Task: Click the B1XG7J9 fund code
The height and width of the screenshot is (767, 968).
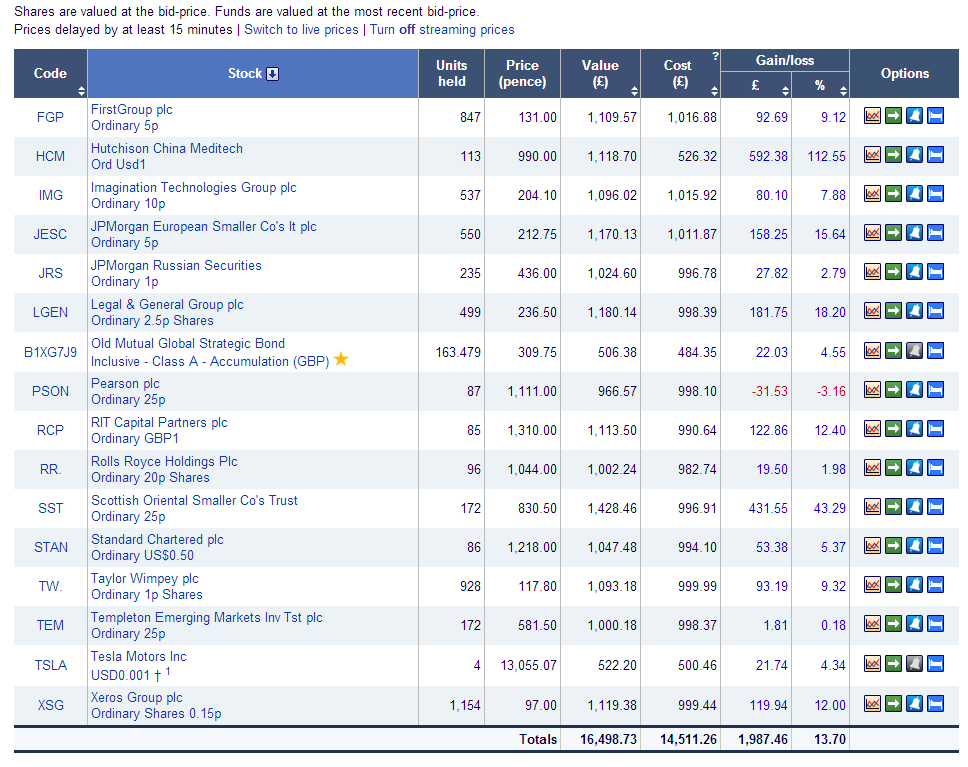Action: click(x=50, y=352)
